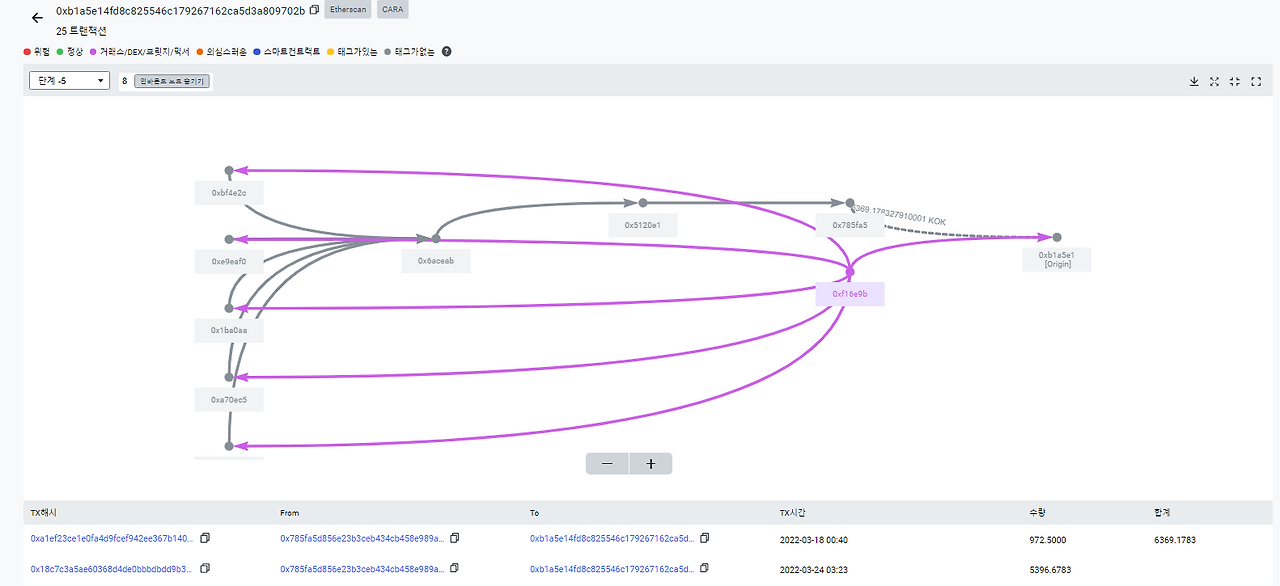
Task: Enter fullscreen with the corner-brackets icon
Action: (1256, 82)
